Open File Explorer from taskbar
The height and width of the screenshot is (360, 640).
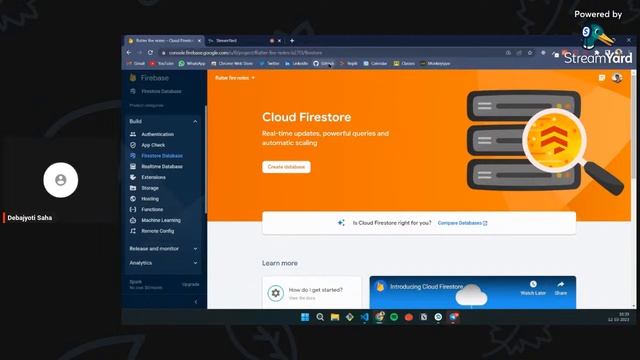(x=335, y=317)
